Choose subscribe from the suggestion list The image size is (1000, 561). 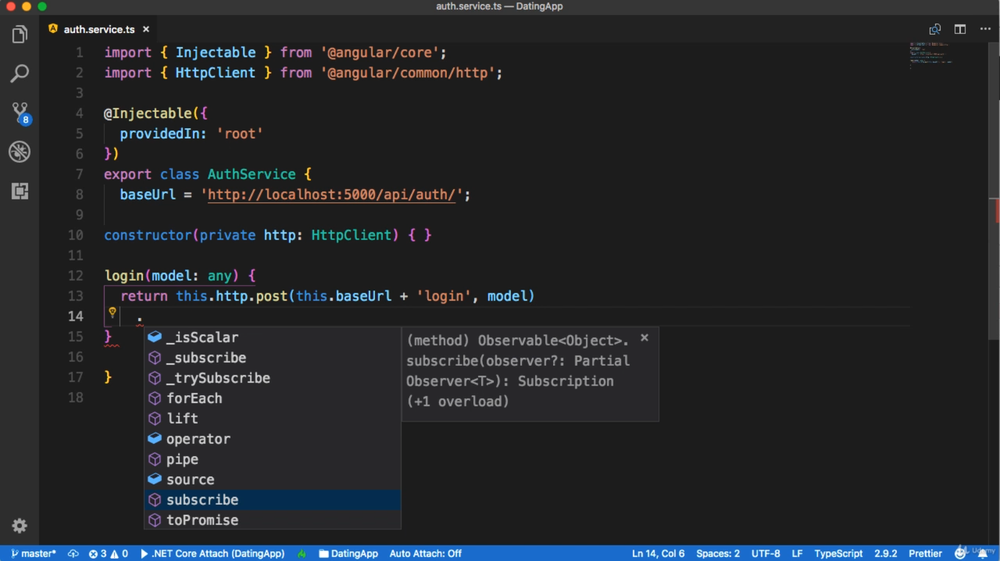point(202,500)
